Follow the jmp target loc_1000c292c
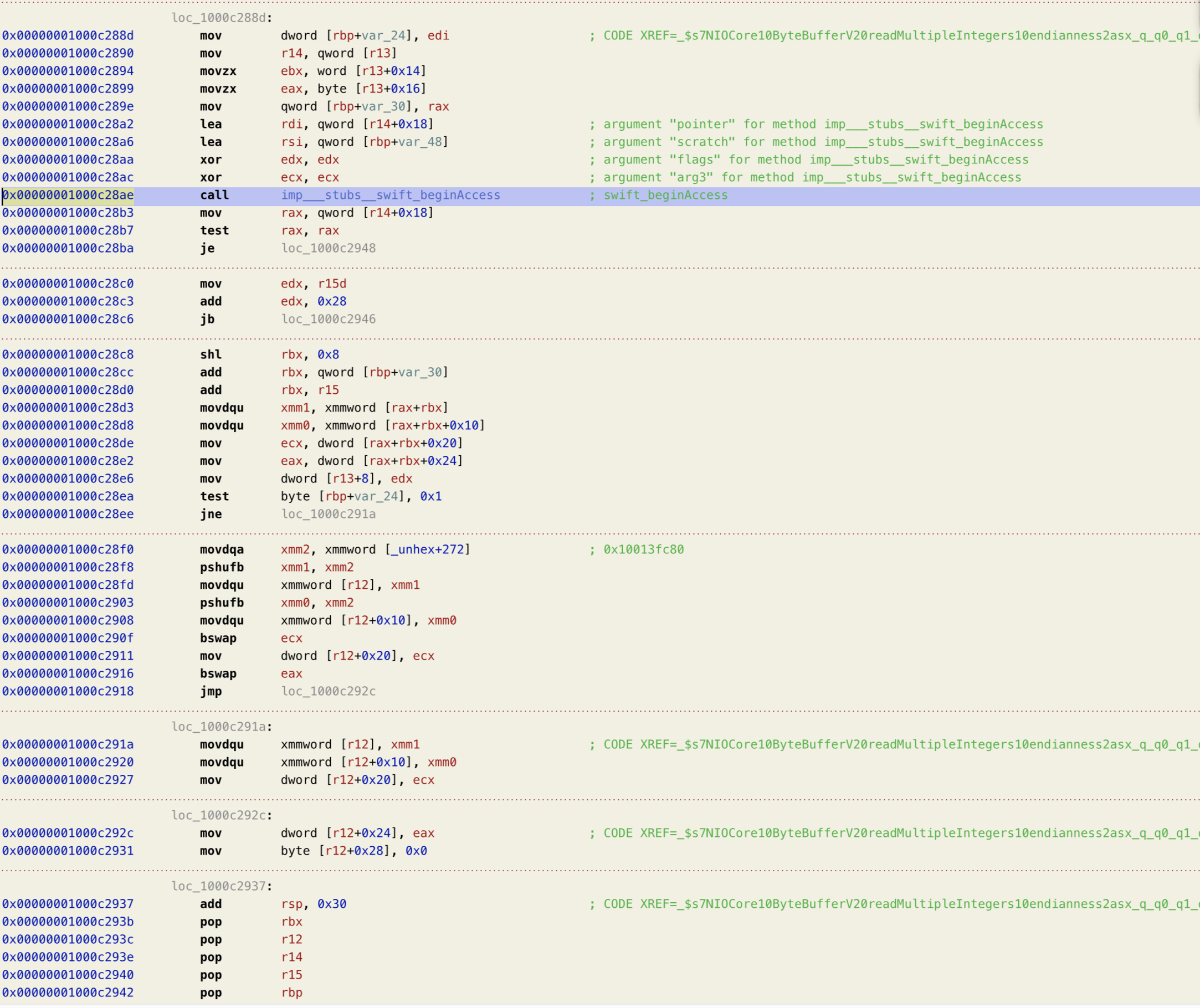This screenshot has height=1008, width=1200. (x=328, y=691)
